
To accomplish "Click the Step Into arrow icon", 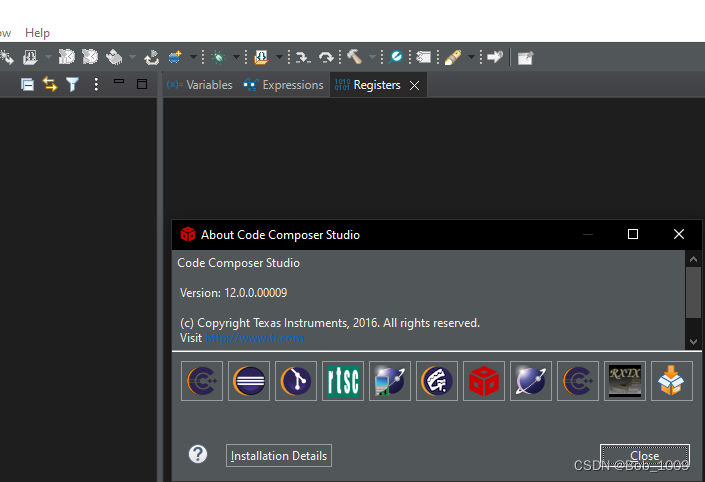I will [303, 57].
